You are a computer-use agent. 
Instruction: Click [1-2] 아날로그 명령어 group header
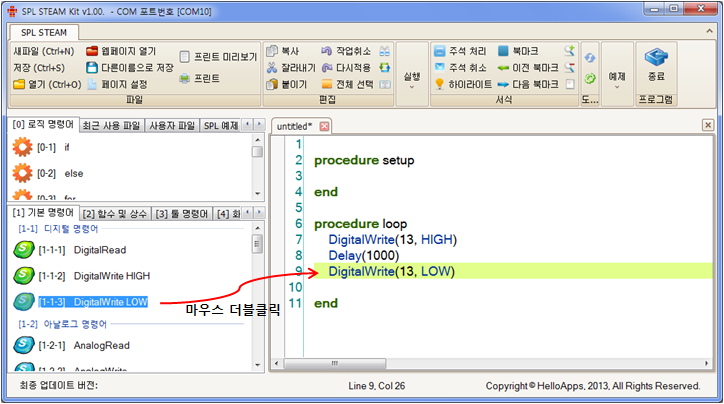(62, 324)
